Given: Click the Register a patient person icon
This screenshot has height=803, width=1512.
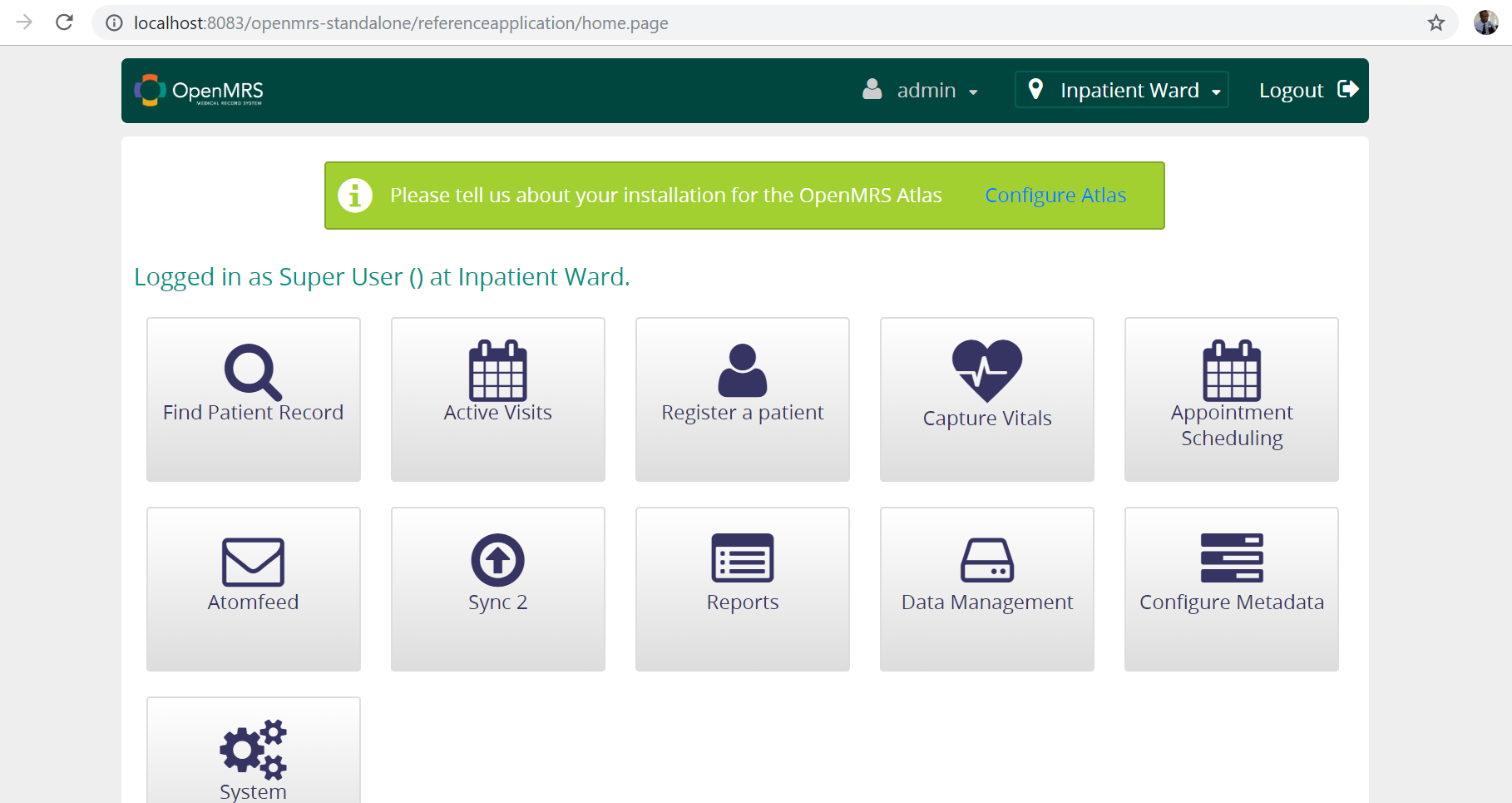Looking at the screenshot, I should tap(742, 371).
